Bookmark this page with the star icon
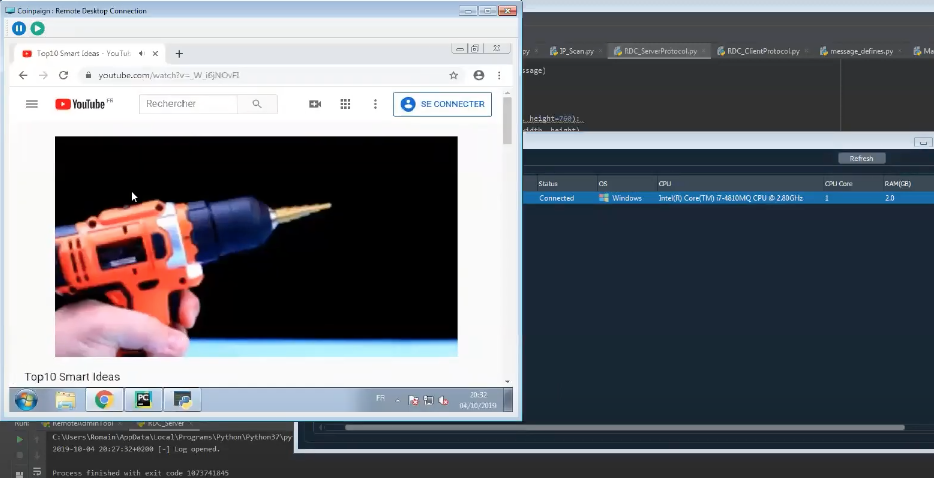Viewport: 934px width, 478px height. click(454, 75)
